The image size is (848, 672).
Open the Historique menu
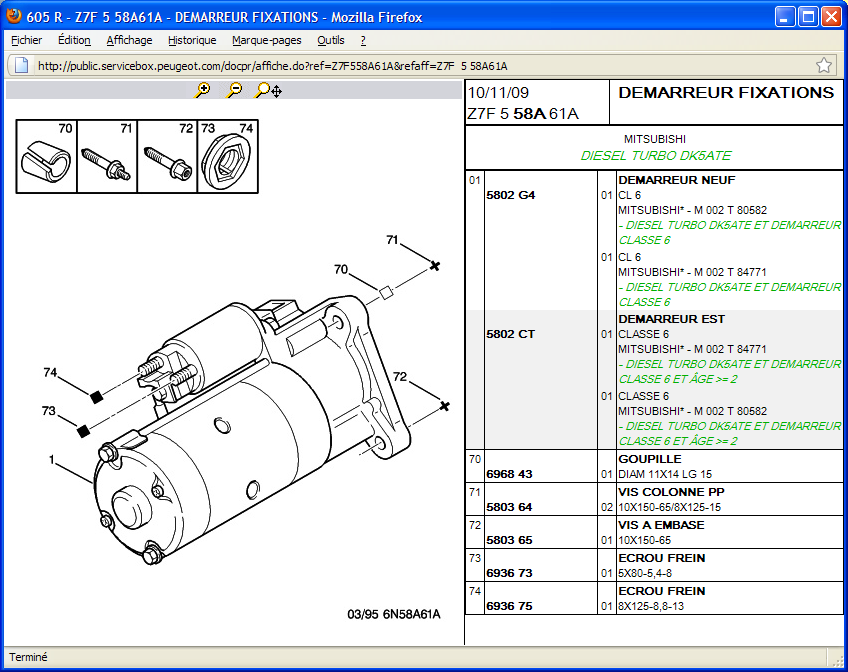click(192, 40)
